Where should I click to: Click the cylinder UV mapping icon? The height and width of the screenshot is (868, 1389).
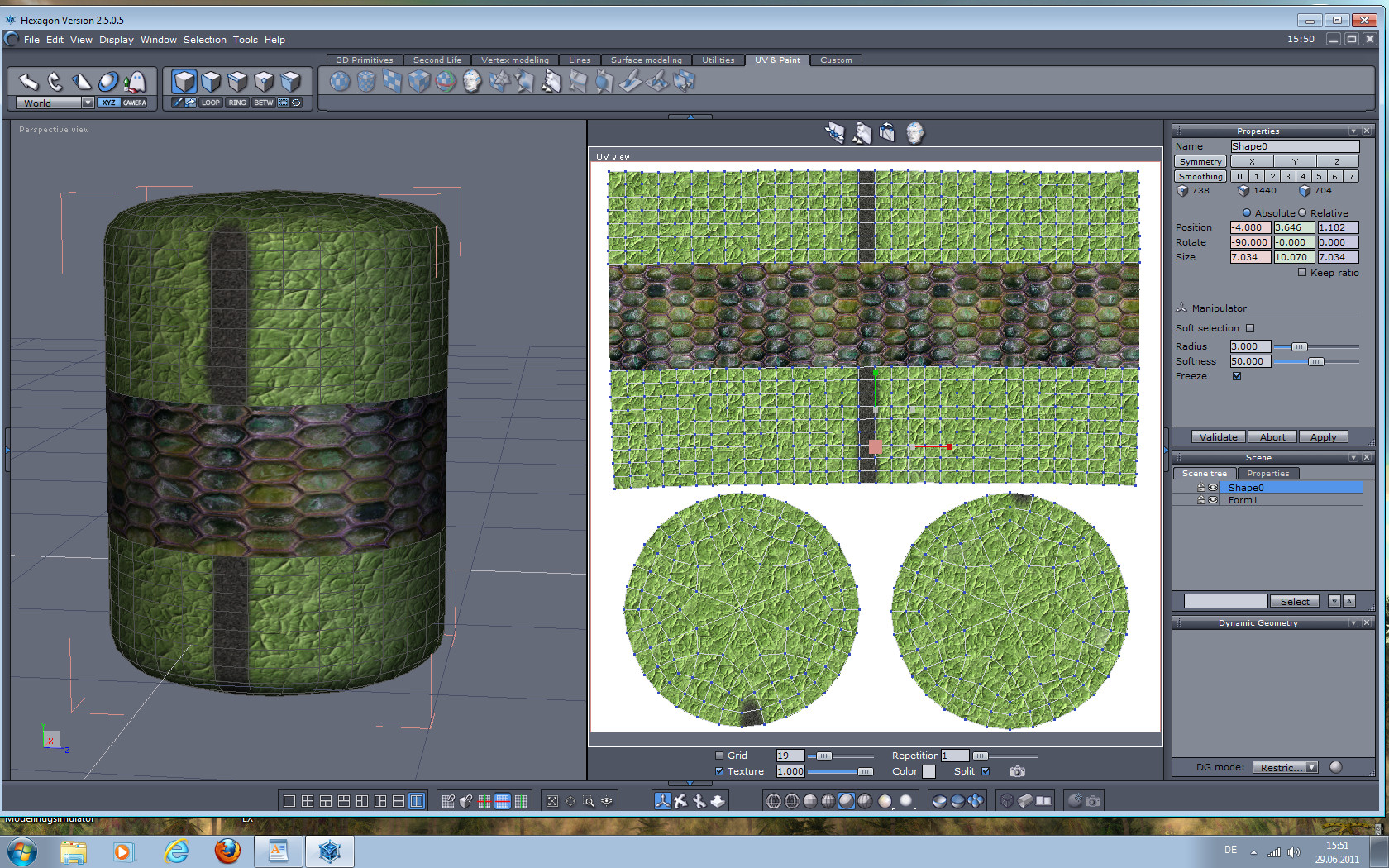[365, 81]
